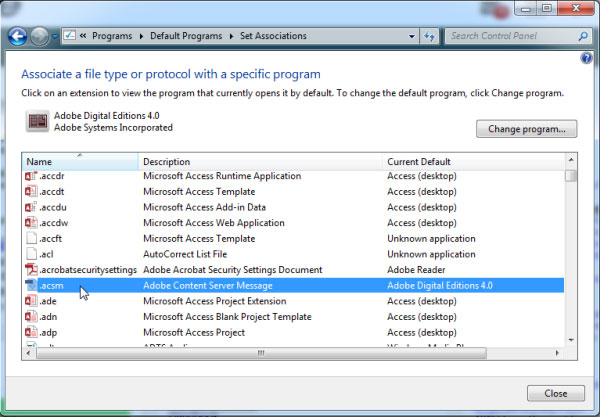The height and width of the screenshot is (417, 600).
Task: Select the .accdt file icon
Action: tap(31, 191)
